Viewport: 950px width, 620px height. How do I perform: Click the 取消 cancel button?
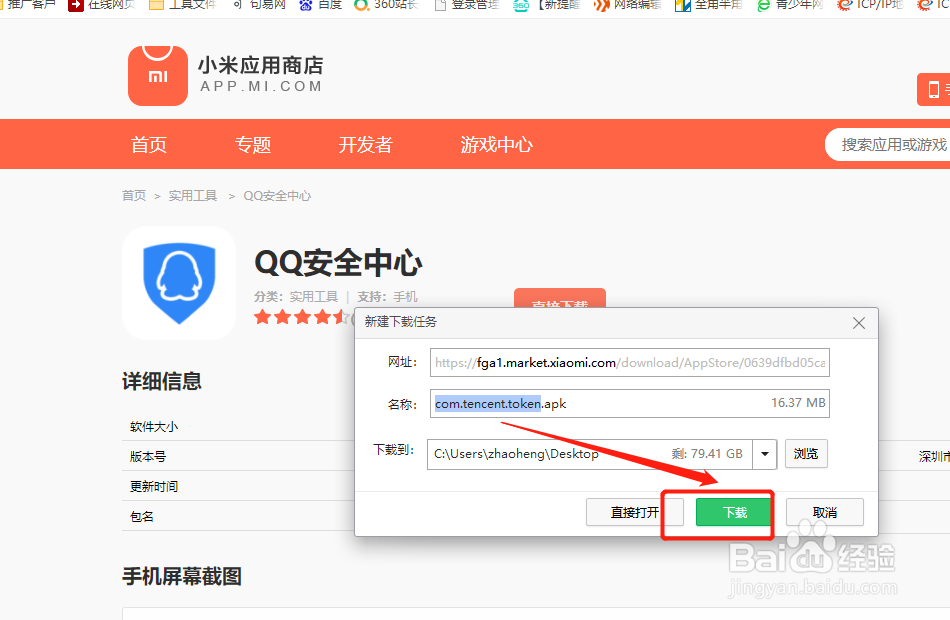click(x=825, y=512)
